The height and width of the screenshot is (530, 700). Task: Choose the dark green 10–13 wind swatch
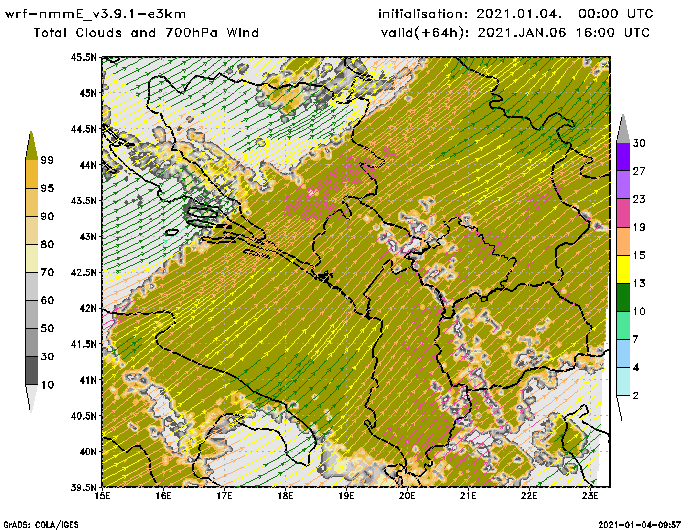click(623, 297)
